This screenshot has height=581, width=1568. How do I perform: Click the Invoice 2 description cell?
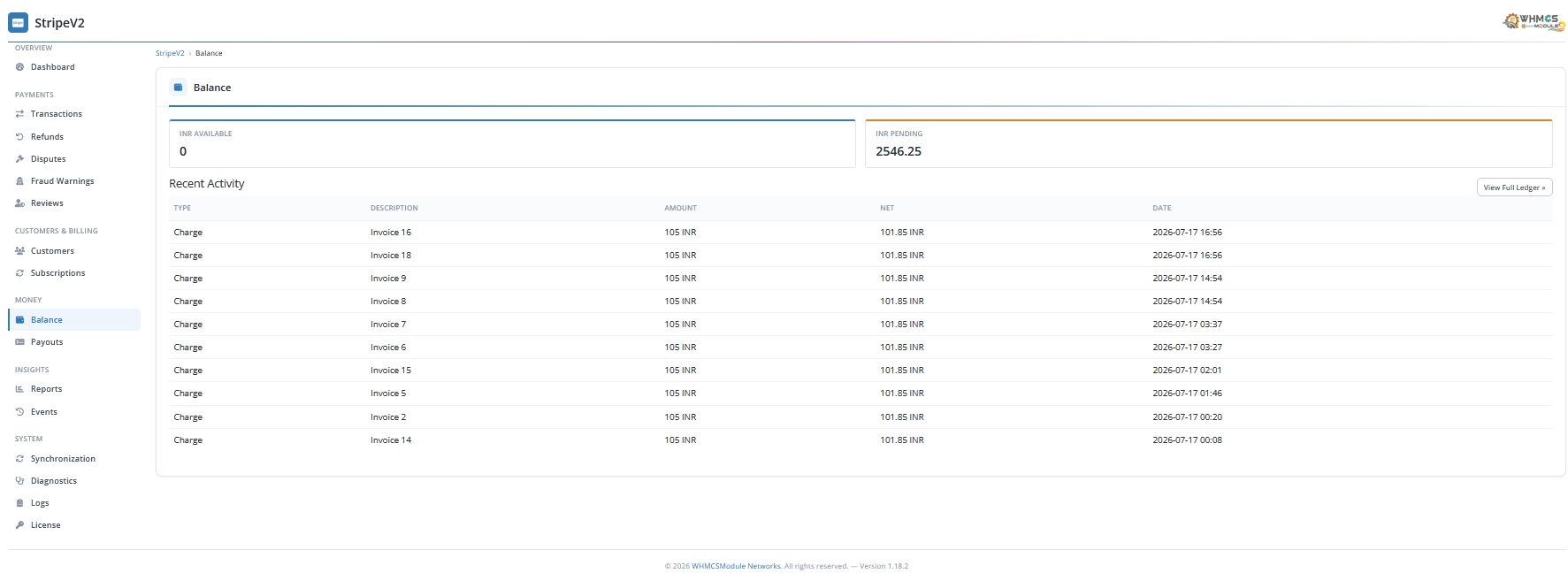click(x=388, y=417)
